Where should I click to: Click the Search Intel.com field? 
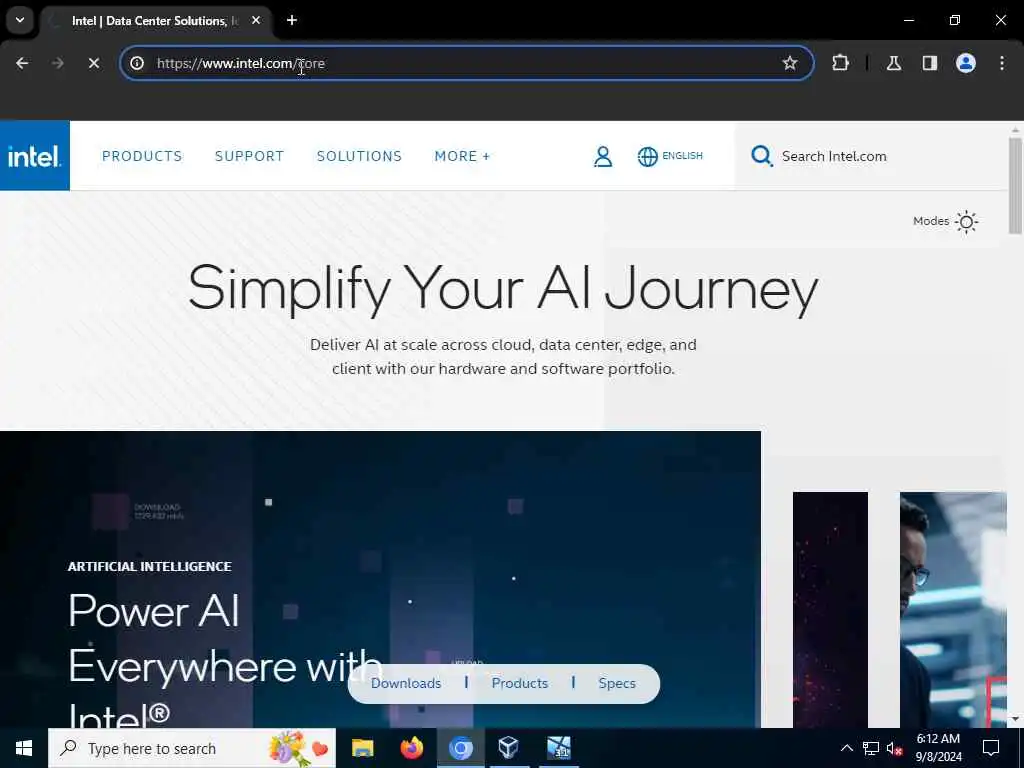871,156
